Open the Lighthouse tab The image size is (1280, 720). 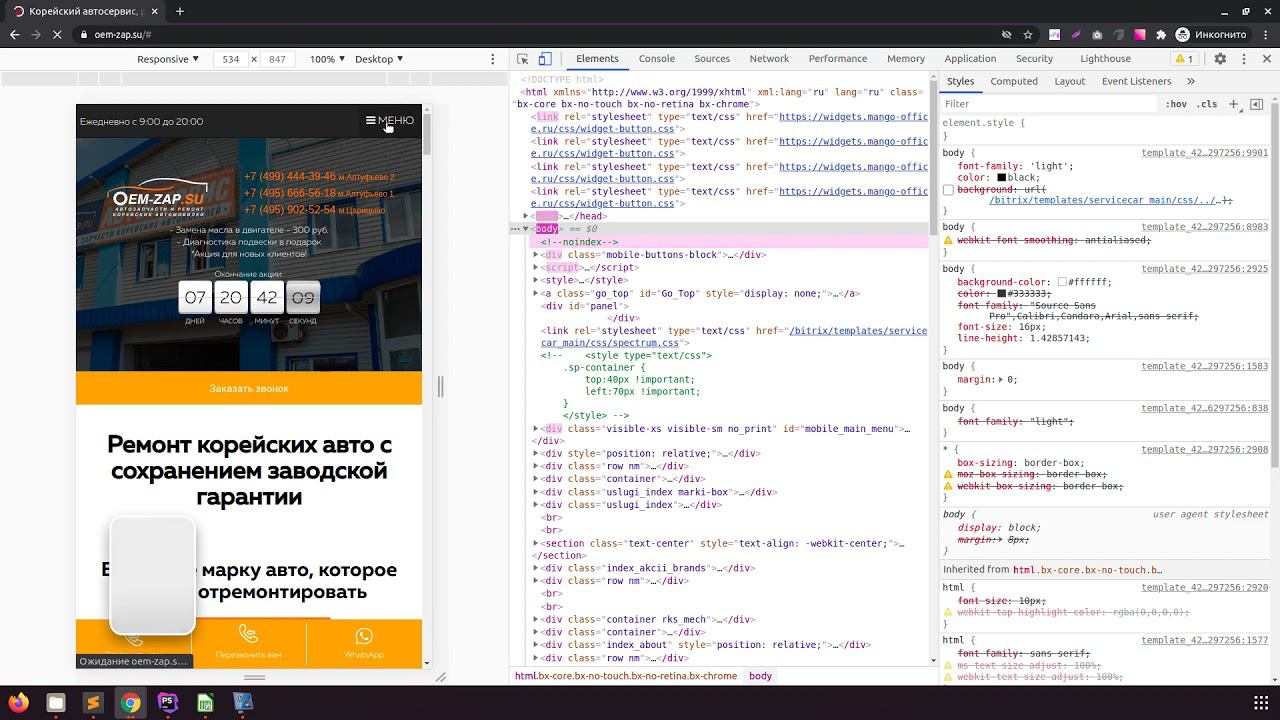(x=1105, y=59)
